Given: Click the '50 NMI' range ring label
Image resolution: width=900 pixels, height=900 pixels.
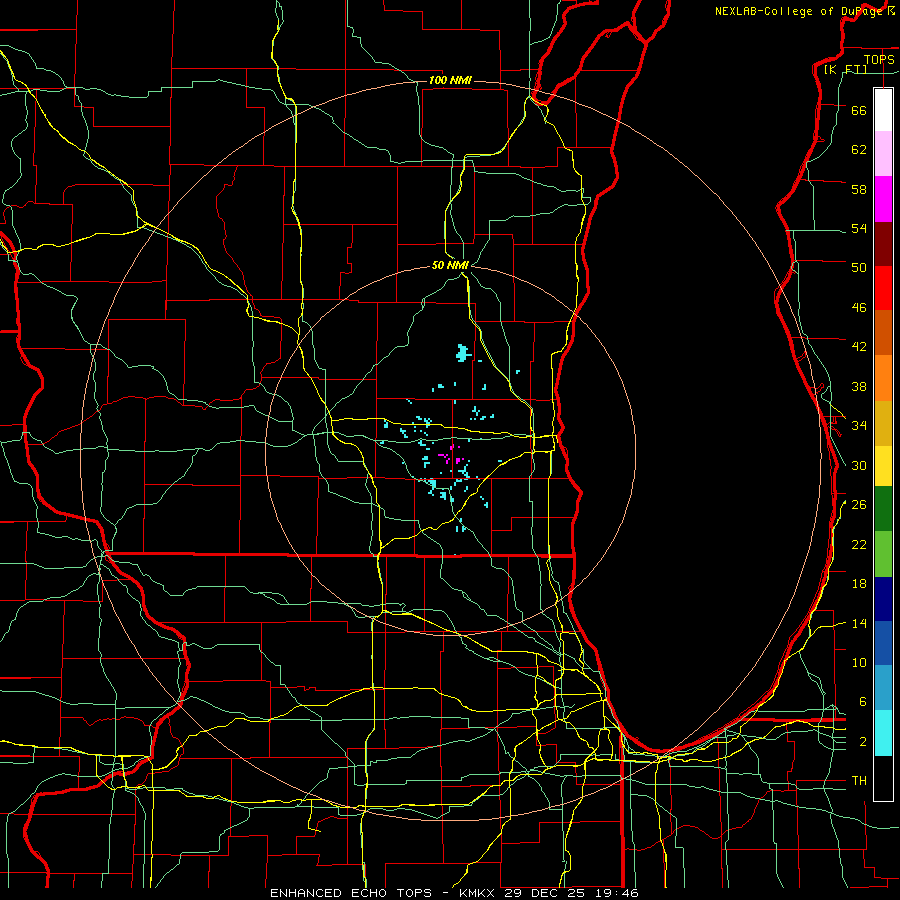Looking at the screenshot, I should coord(450,265).
